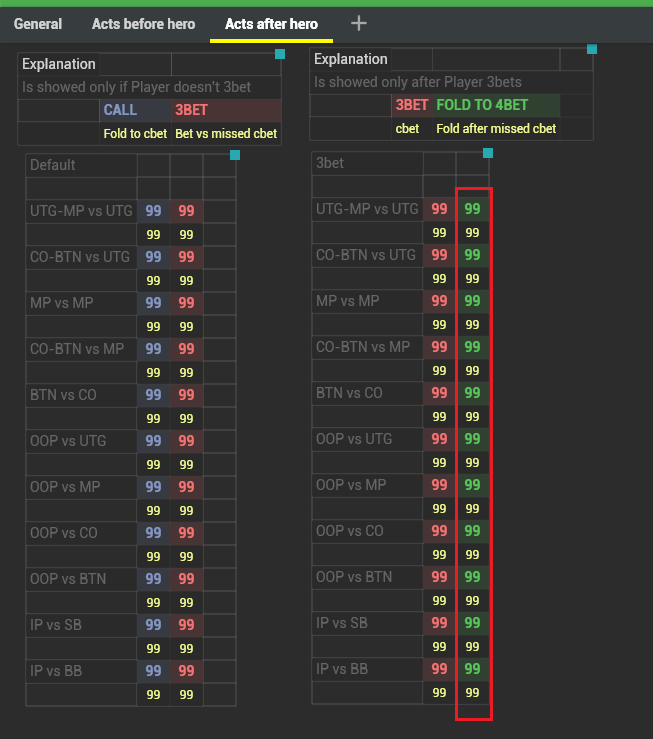The height and width of the screenshot is (739, 653).
Task: Click Fold after missed cbet label
Action: pos(496,129)
